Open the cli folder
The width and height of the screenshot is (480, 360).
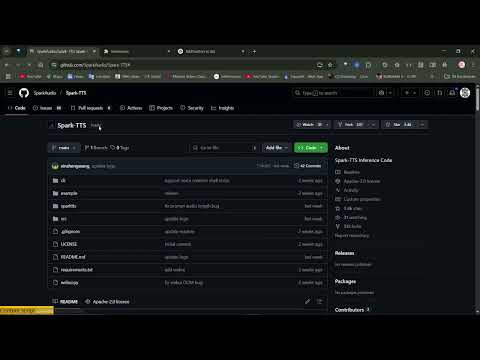[63, 180]
